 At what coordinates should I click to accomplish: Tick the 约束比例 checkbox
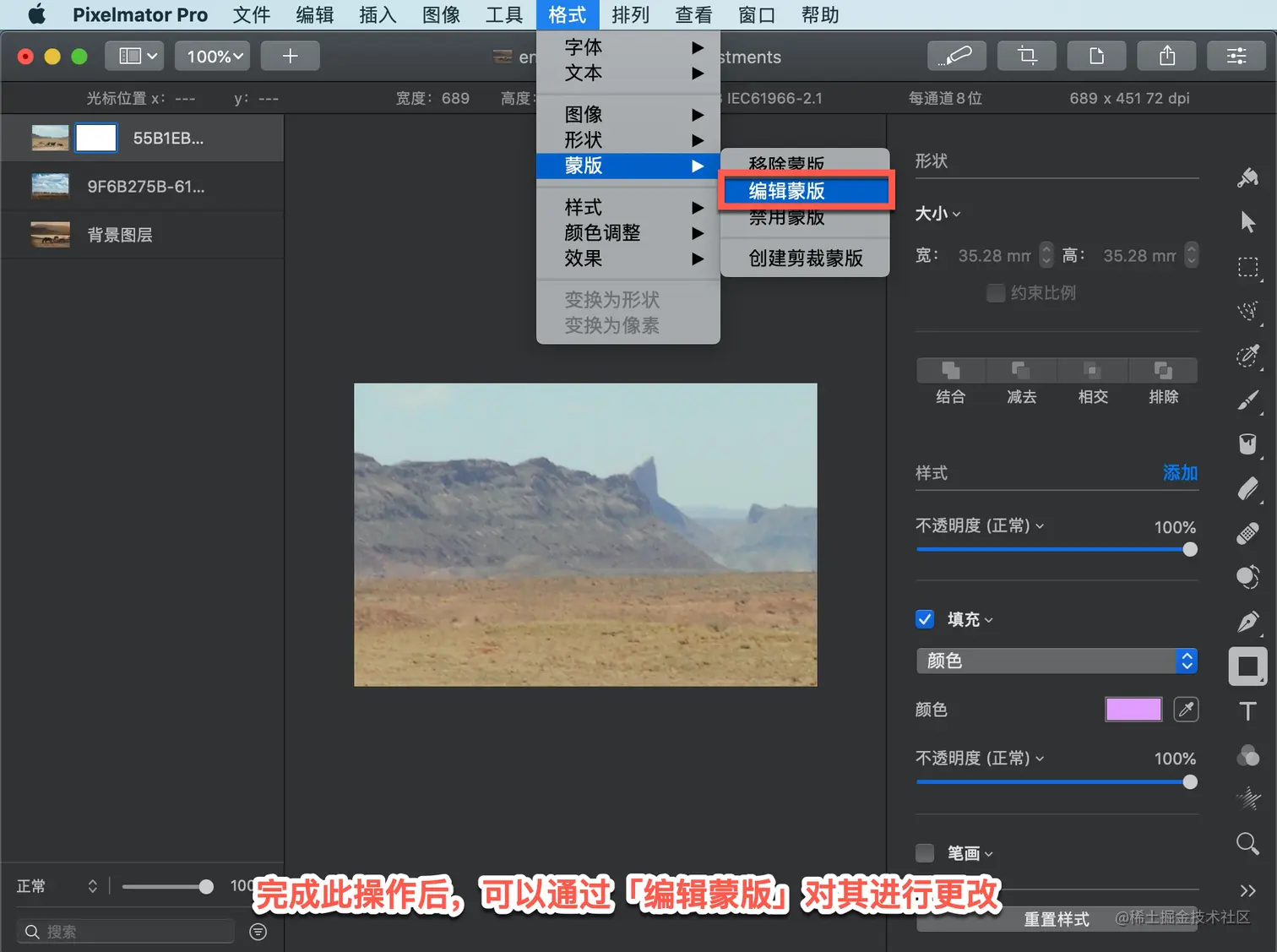coord(996,293)
